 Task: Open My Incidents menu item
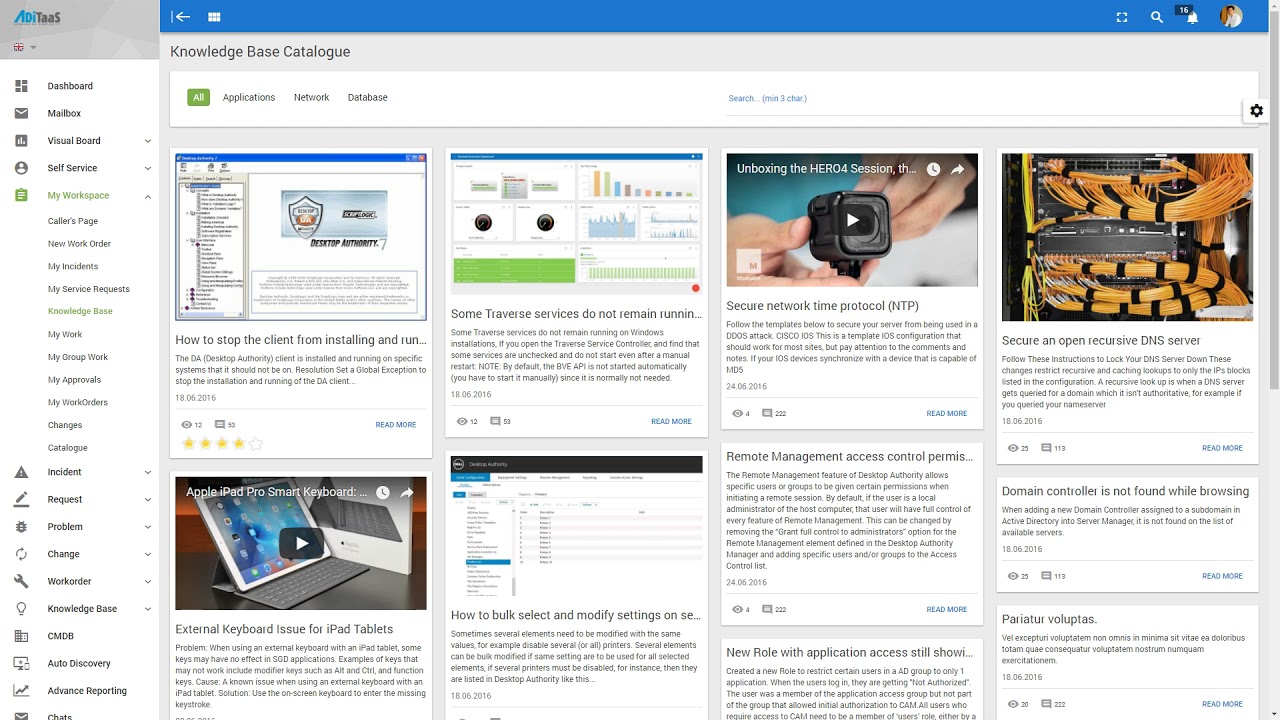coord(73,267)
